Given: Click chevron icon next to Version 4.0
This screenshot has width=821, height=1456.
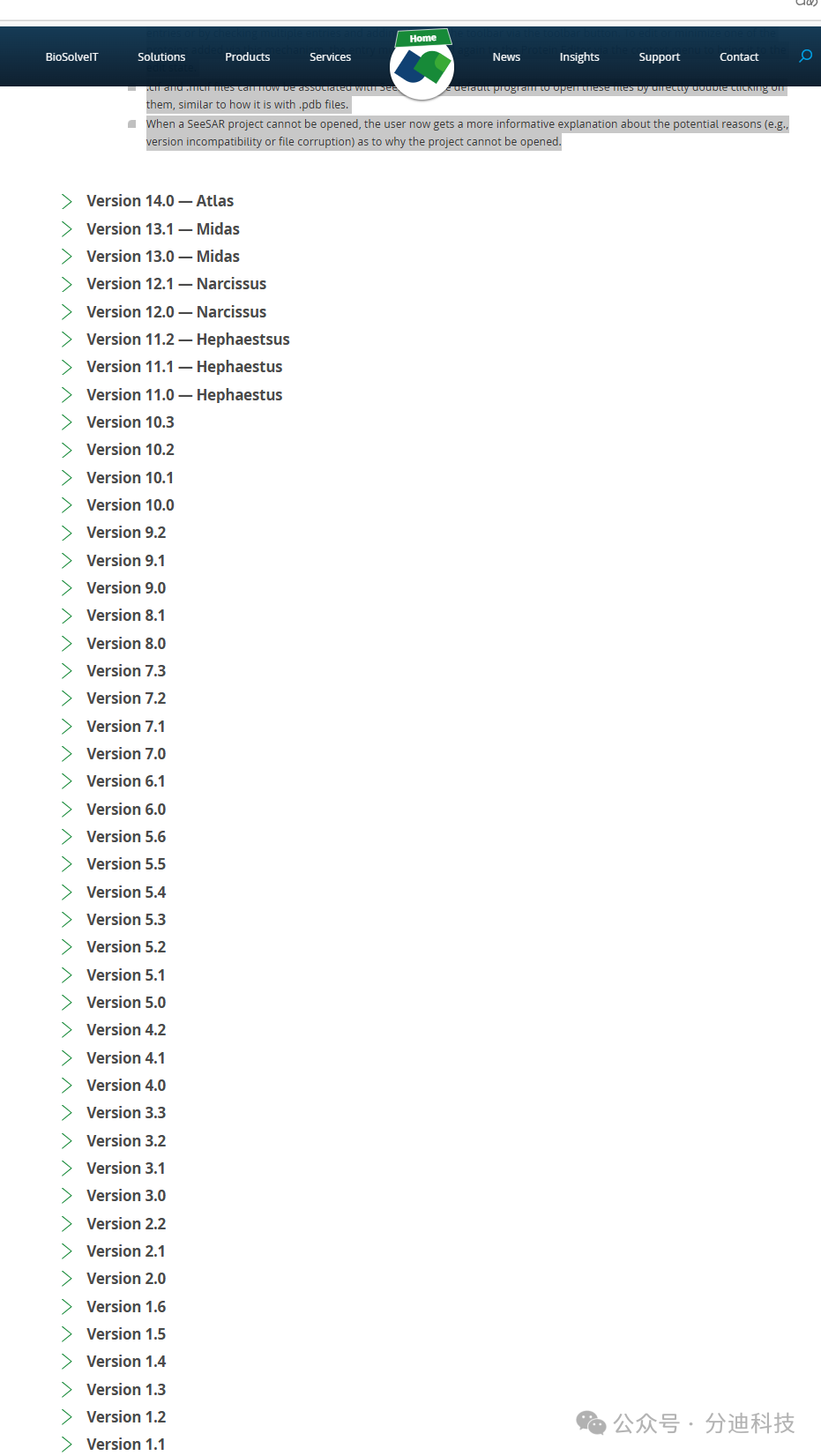Looking at the screenshot, I should [x=67, y=1086].
